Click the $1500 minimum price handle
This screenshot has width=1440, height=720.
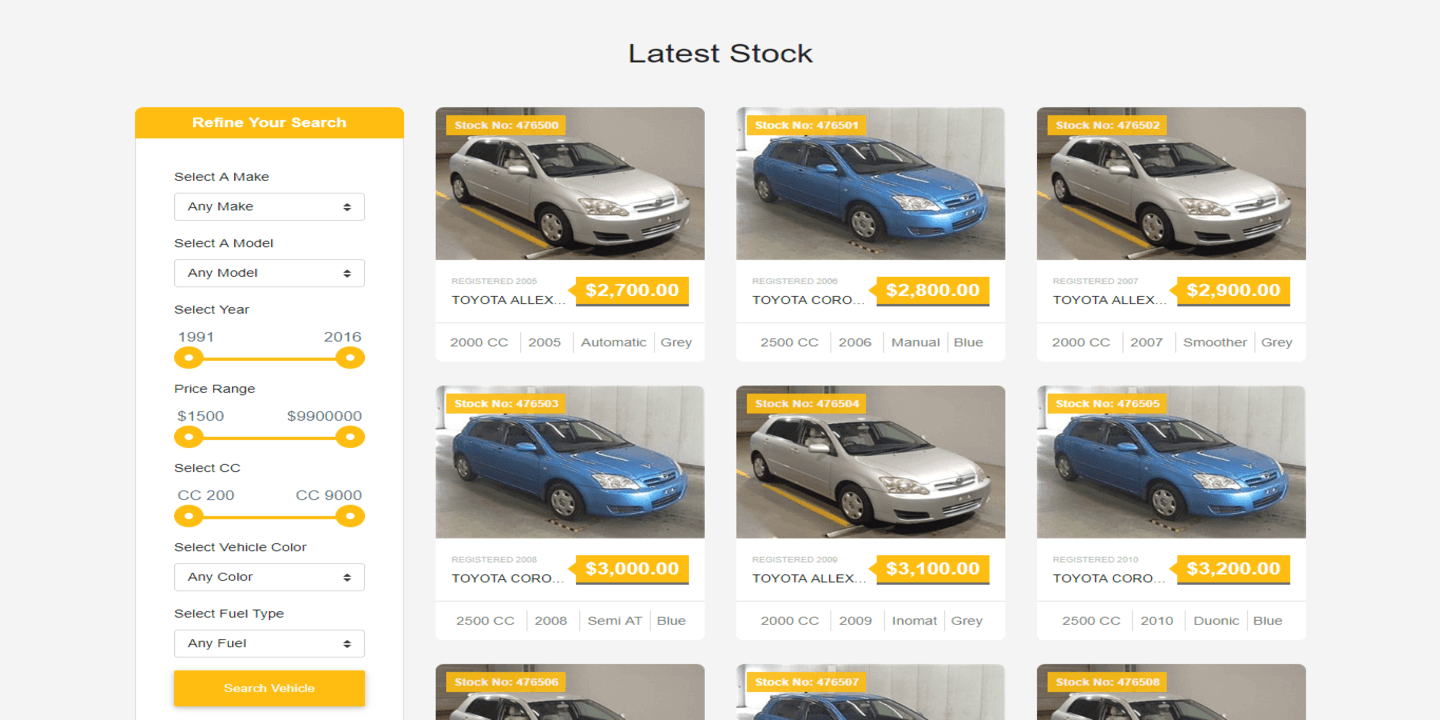pos(188,437)
